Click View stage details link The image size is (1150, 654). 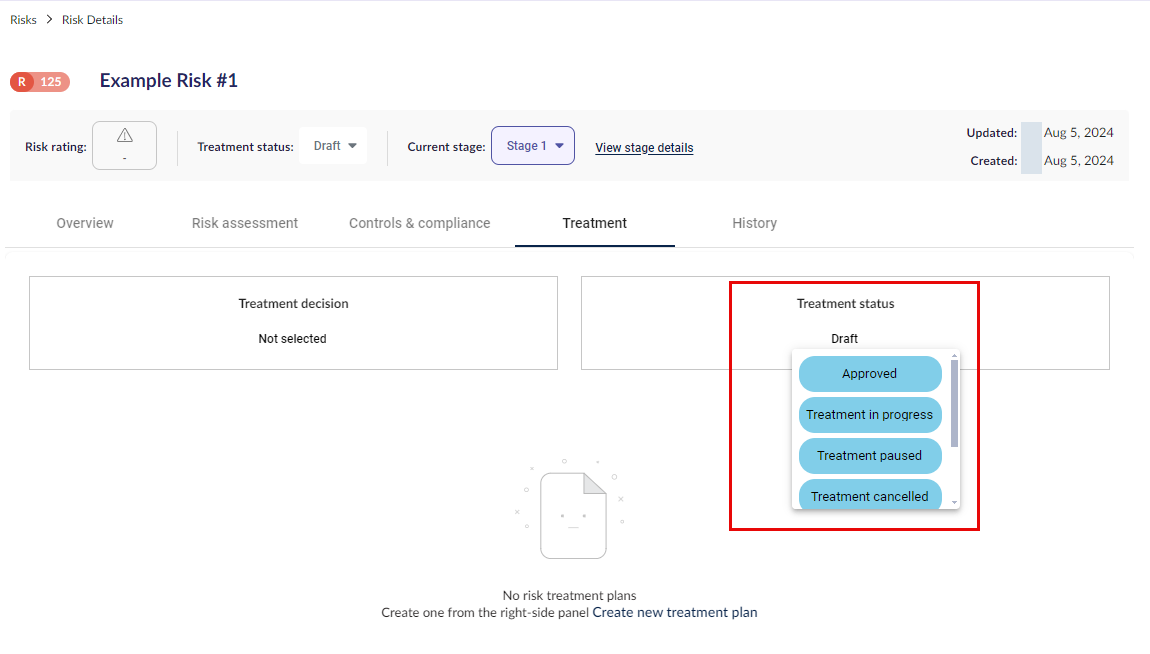644,147
